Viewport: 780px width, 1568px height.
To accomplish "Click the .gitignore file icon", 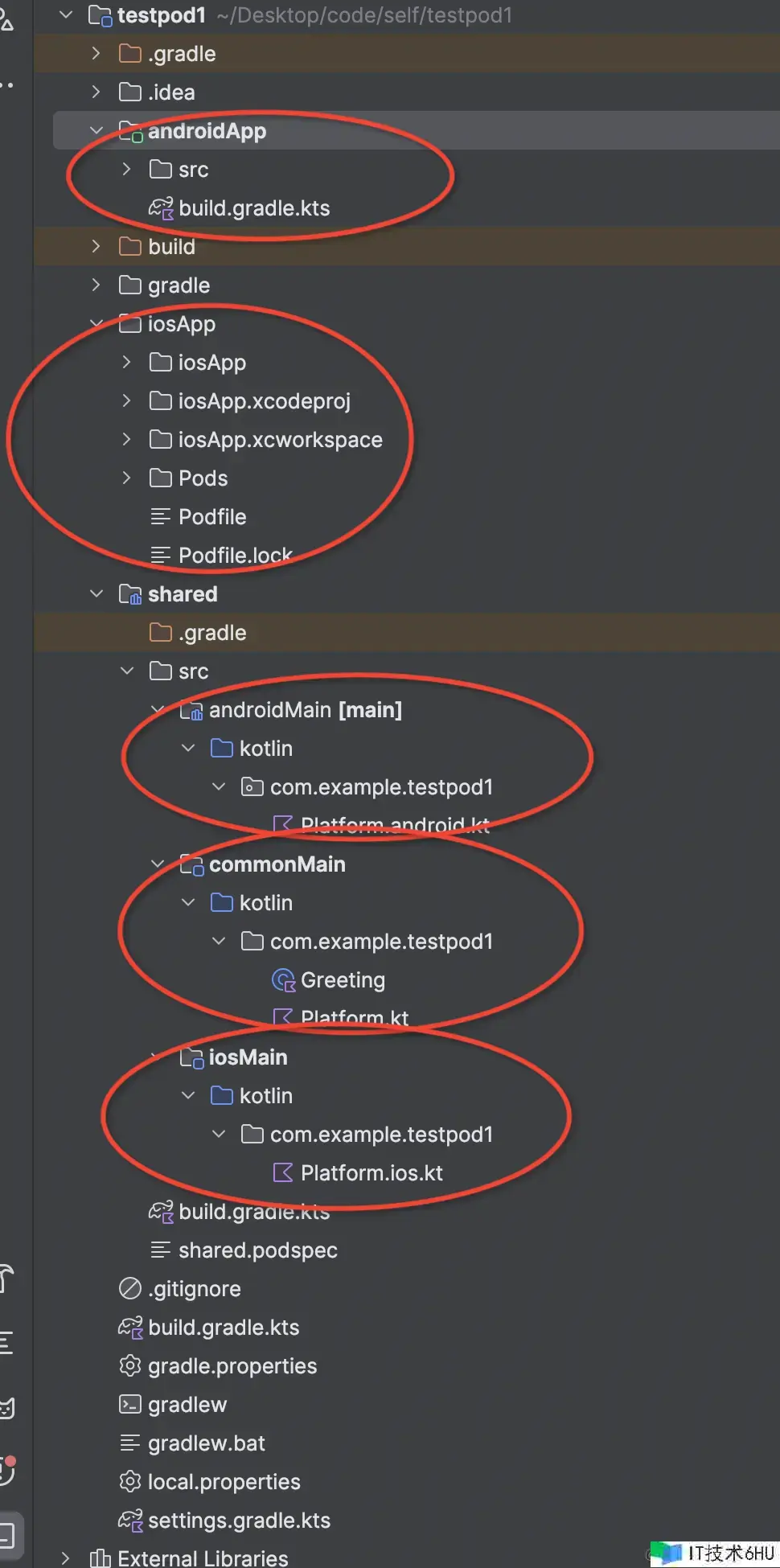I will coord(129,1289).
